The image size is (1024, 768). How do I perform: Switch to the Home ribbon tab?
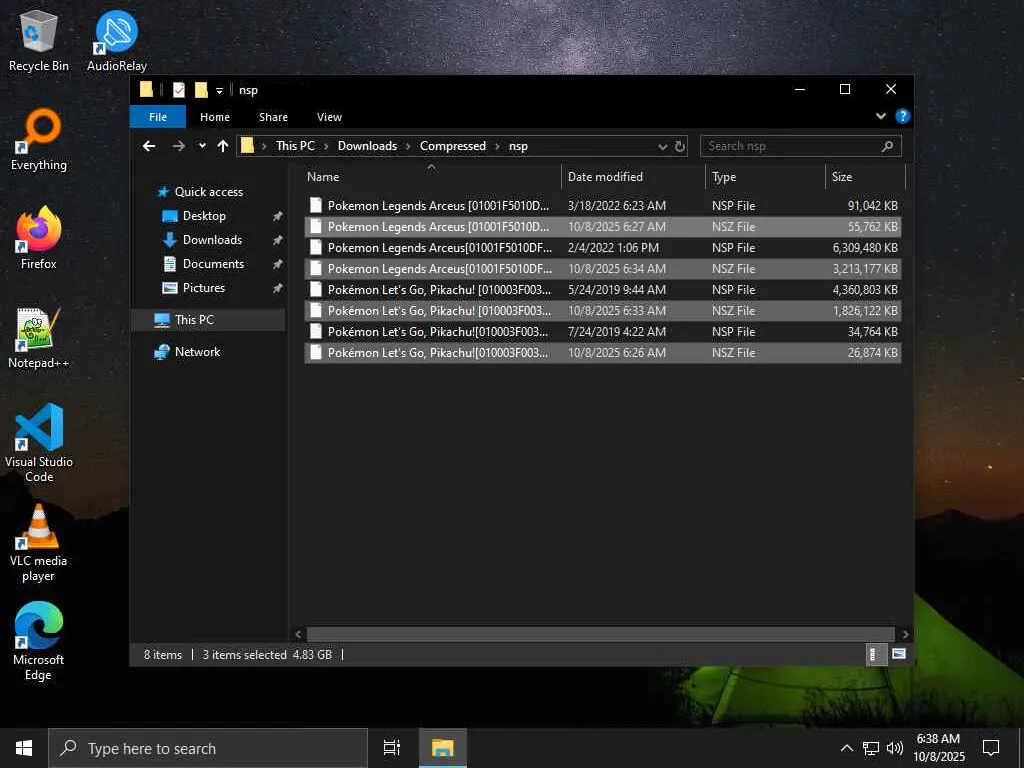(215, 117)
